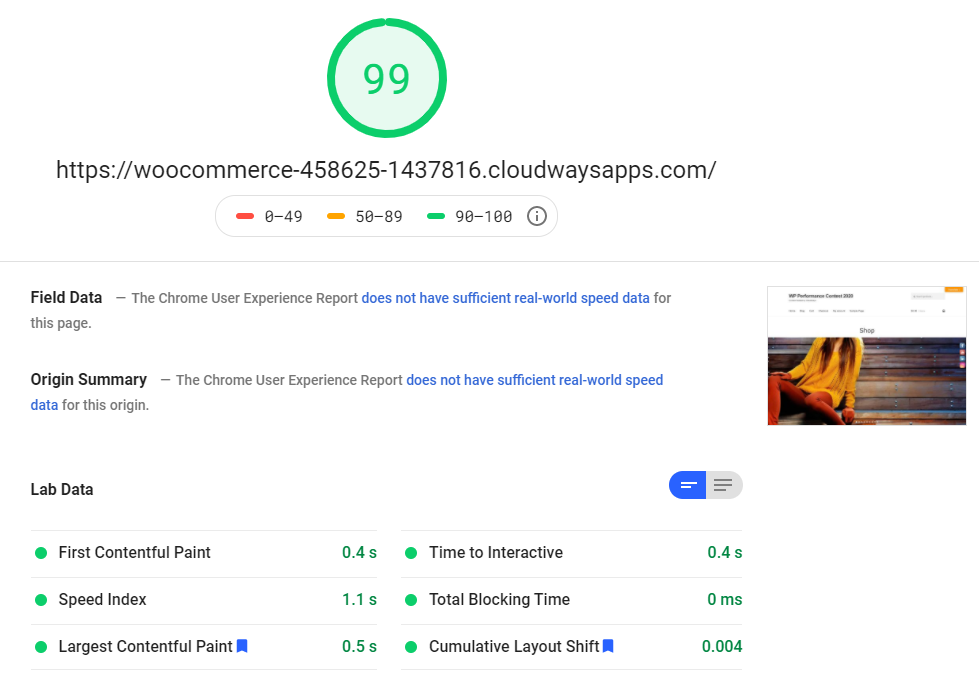979x679 pixels.
Task: Click the Cumulative Layout Shift label
Action: pyautogui.click(x=514, y=646)
